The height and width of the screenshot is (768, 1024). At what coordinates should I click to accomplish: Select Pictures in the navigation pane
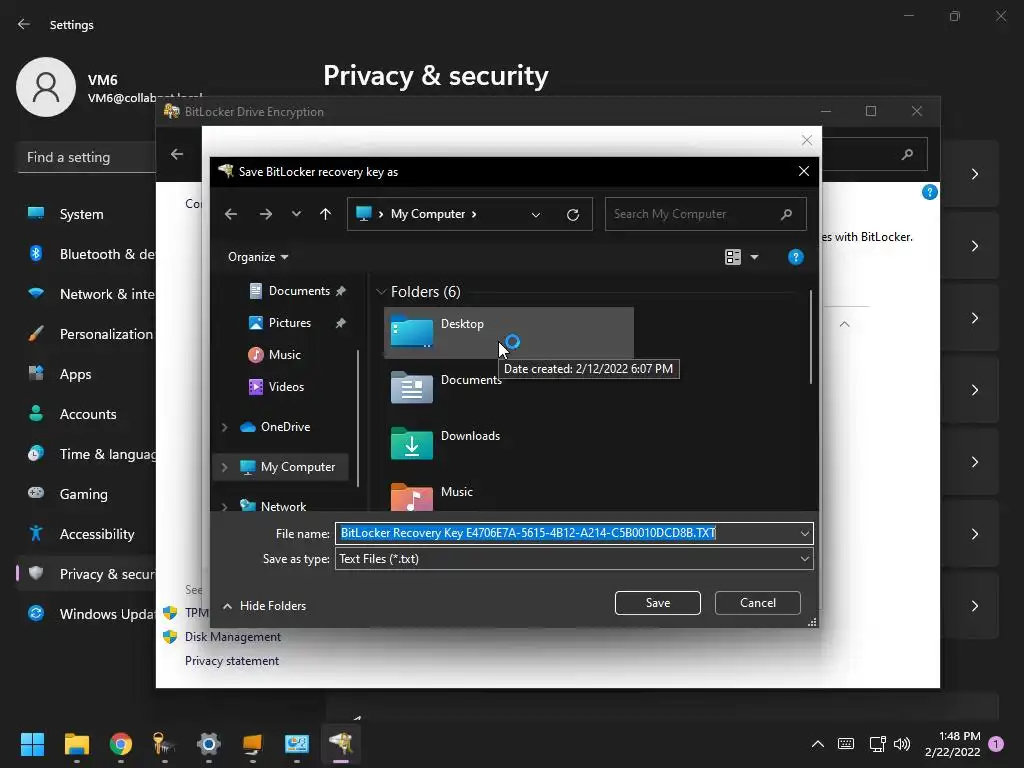[x=288, y=323]
